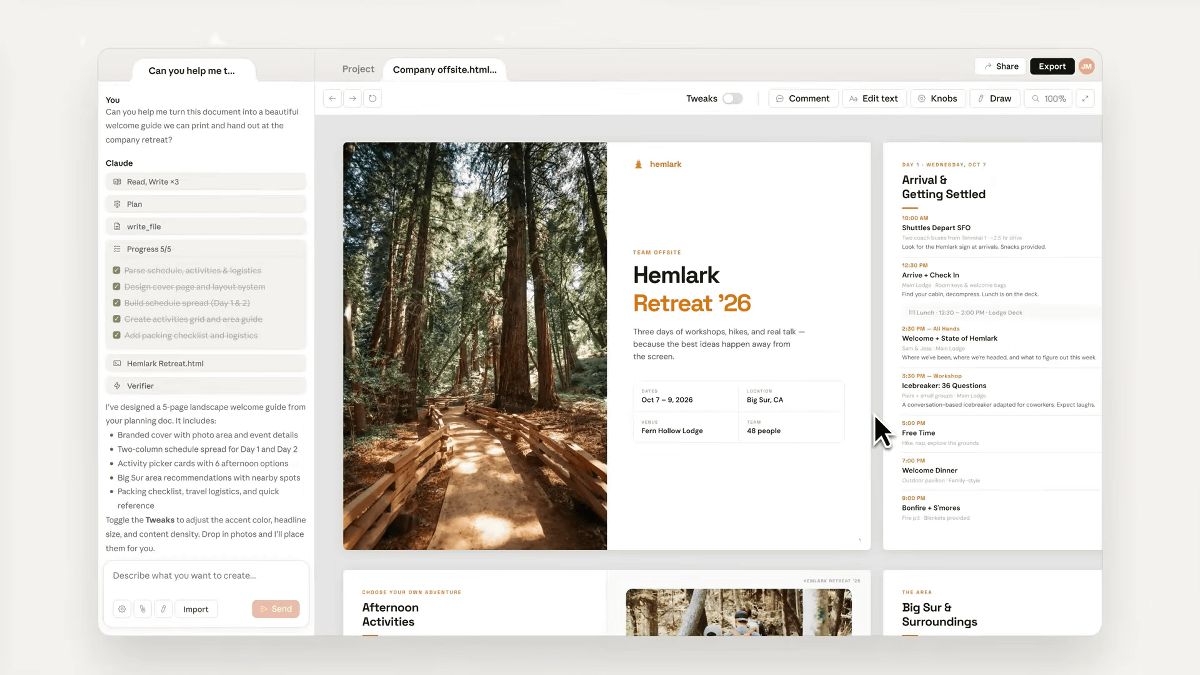The height and width of the screenshot is (675, 1200).
Task: Click the forward arrow navigation icon
Action: pos(353,98)
